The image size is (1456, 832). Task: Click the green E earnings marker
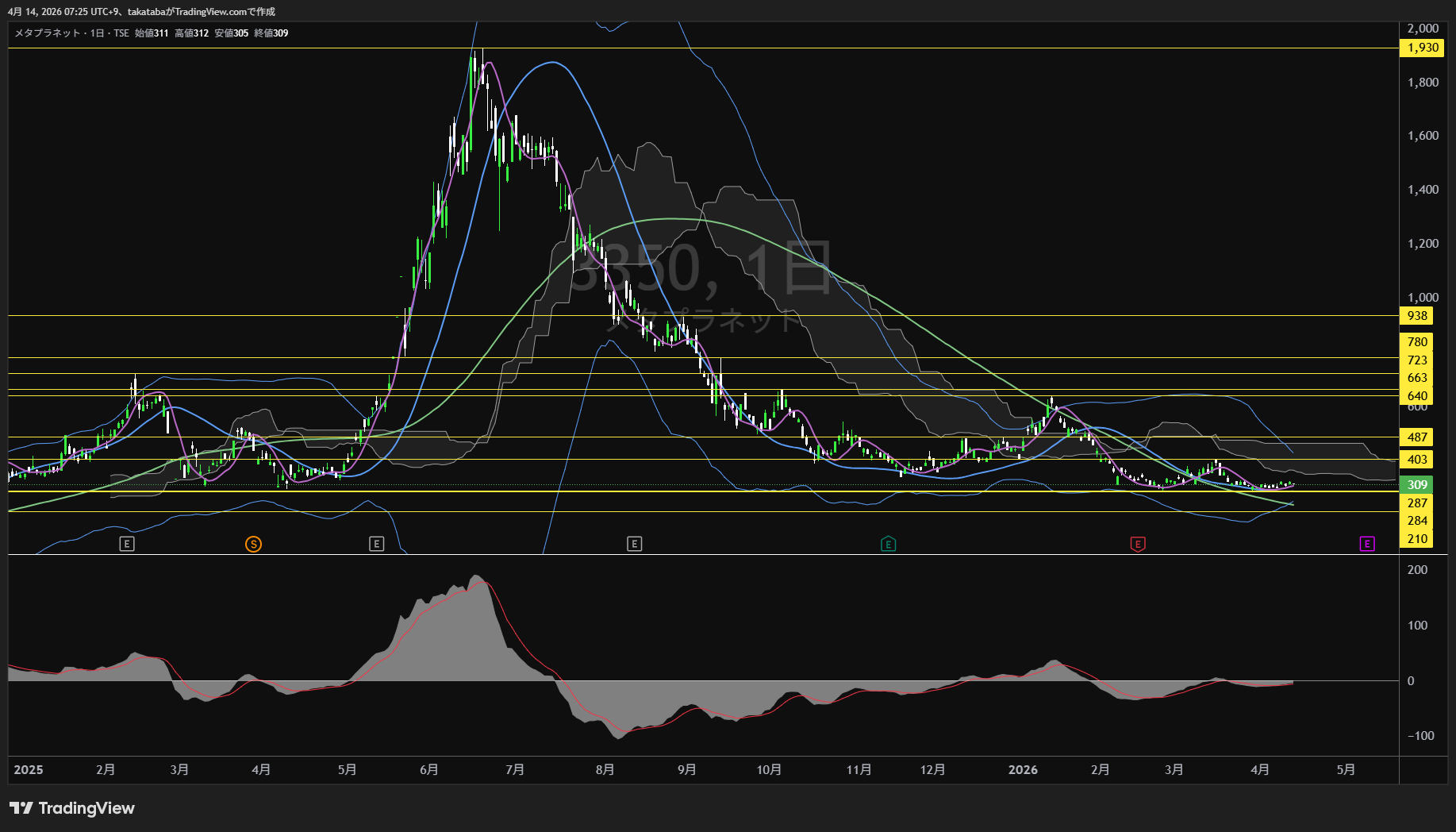click(888, 544)
